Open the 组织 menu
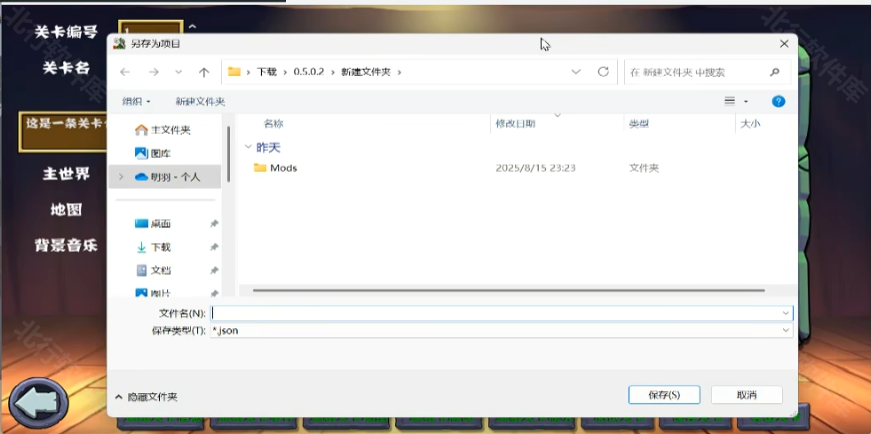 click(136, 101)
